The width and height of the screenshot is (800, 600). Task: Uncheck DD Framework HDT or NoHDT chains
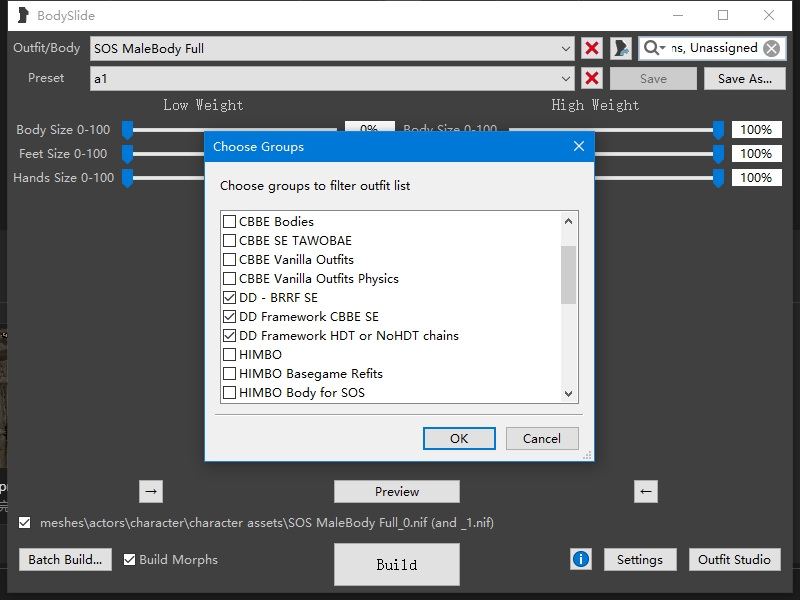230,336
